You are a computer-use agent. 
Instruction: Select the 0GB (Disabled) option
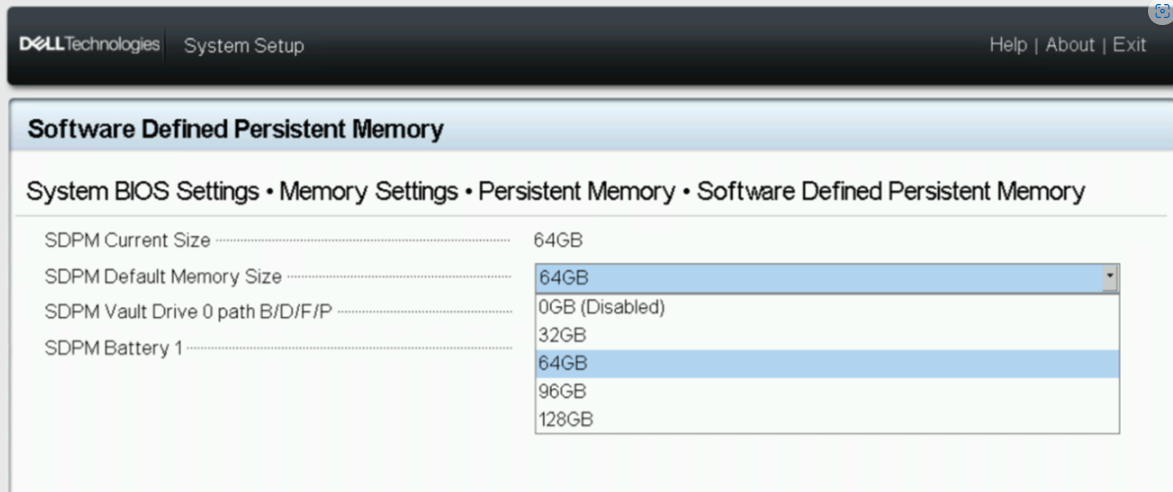pos(601,308)
